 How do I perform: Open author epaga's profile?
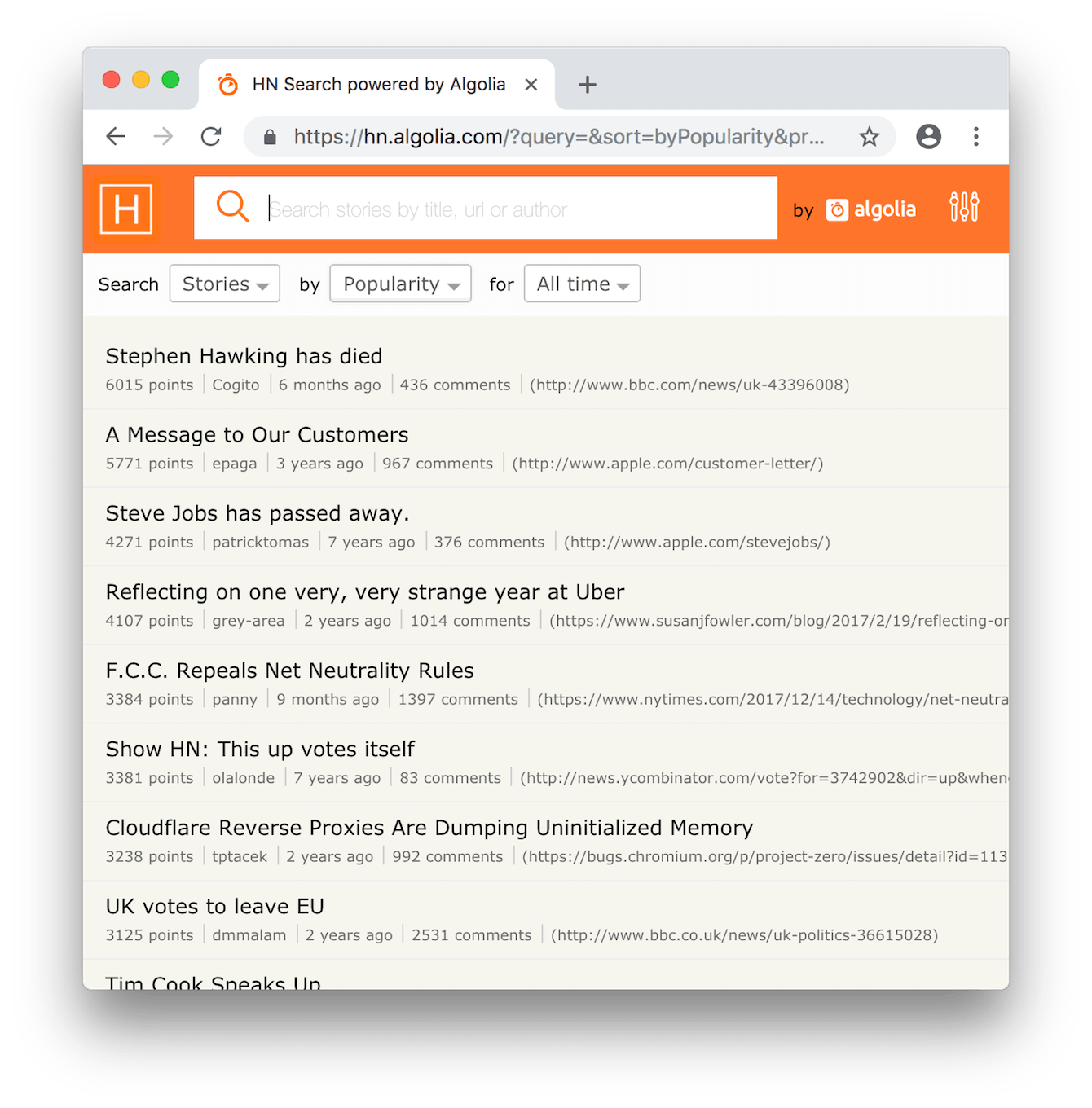pyautogui.click(x=235, y=464)
